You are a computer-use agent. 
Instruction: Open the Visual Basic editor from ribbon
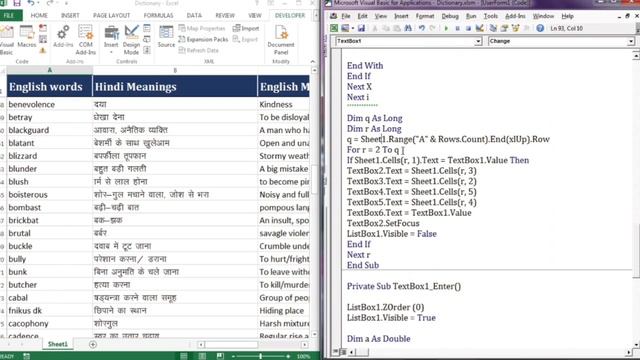(x=6, y=40)
